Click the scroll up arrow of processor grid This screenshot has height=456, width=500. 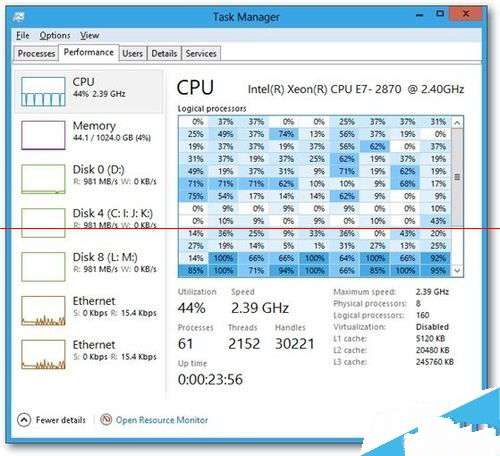(457, 123)
